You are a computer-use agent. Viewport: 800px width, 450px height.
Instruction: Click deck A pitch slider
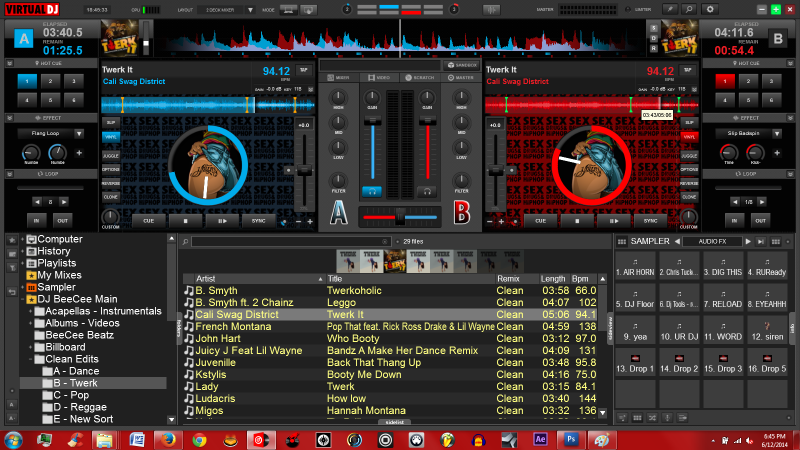[305, 168]
